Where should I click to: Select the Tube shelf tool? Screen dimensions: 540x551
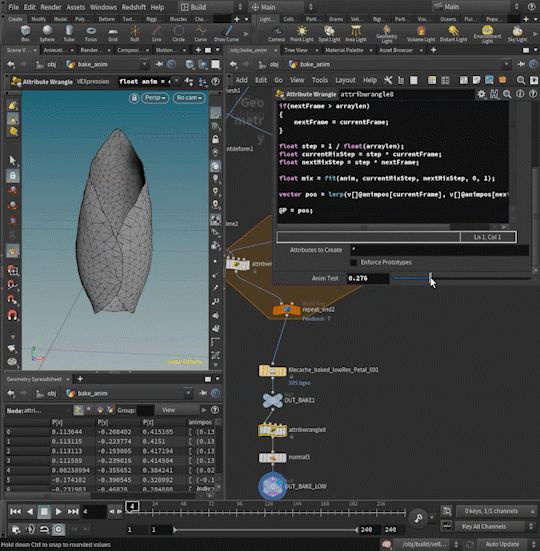pyautogui.click(x=69, y=33)
